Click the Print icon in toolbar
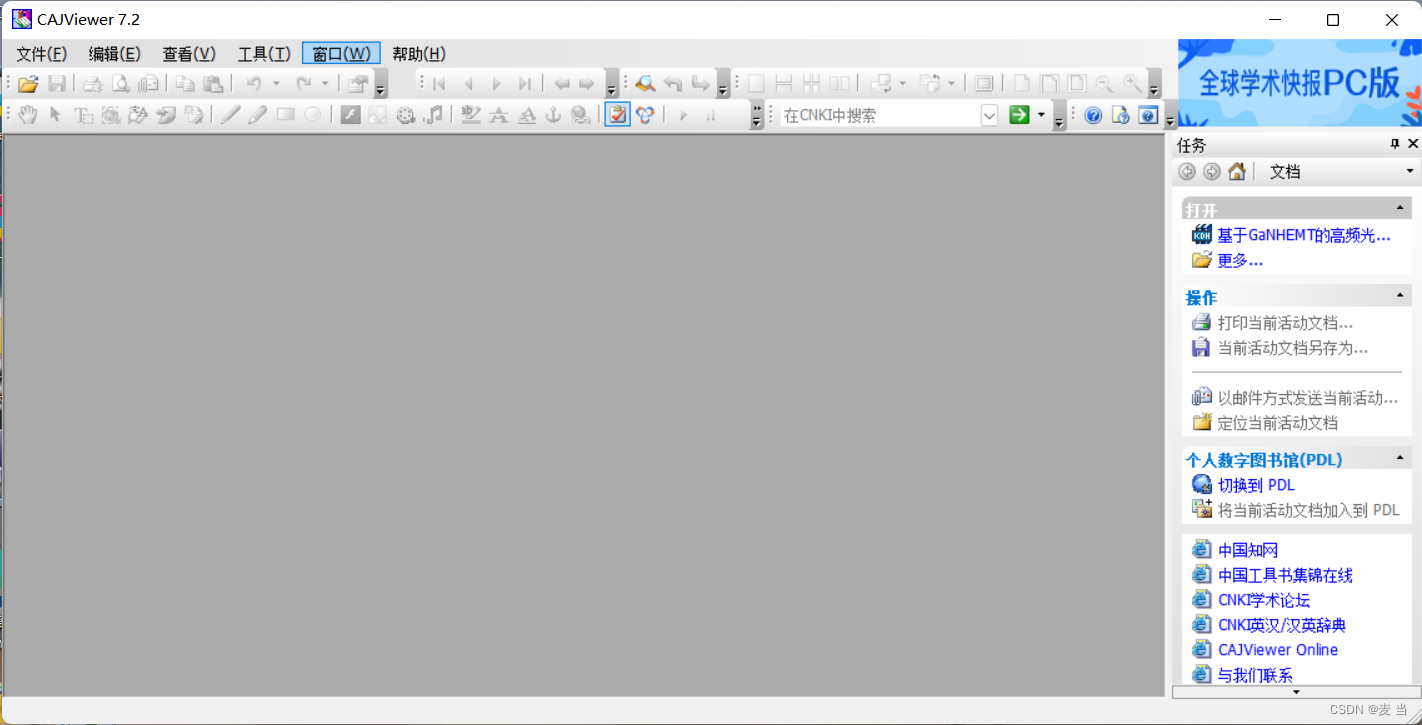 pos(93,84)
